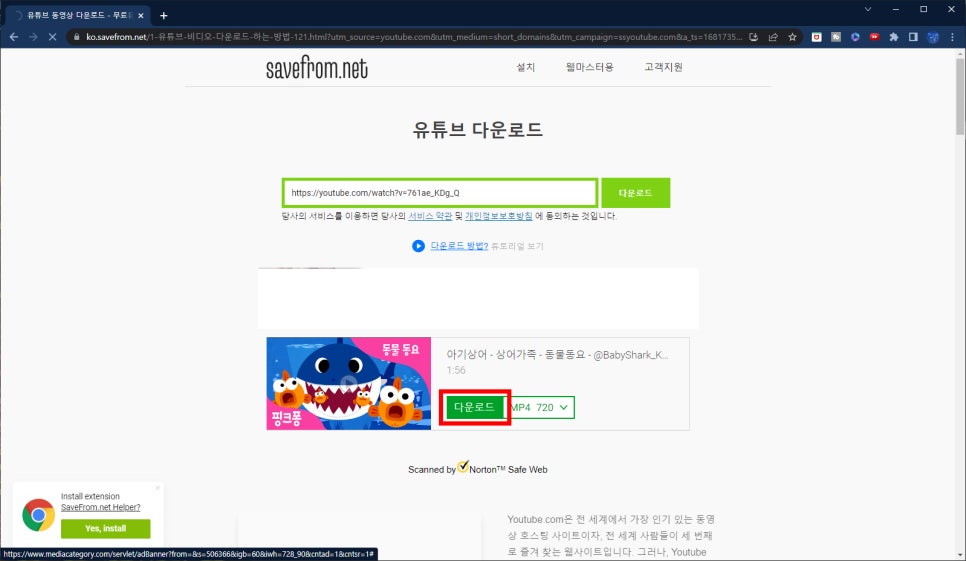
Task: Click the 유튜브 다운로드 heading
Action: coord(477,129)
